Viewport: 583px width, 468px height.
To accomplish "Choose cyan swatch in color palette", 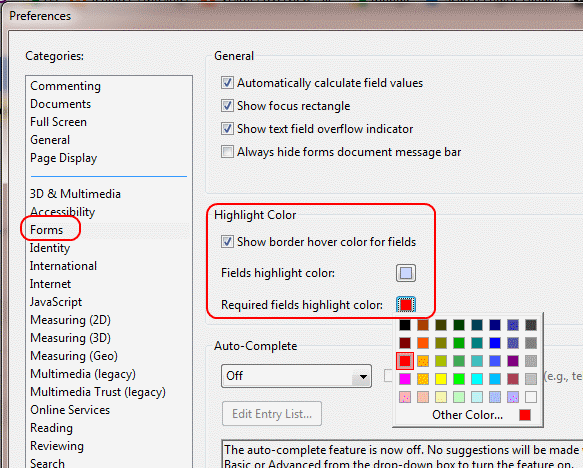I will pos(477,379).
